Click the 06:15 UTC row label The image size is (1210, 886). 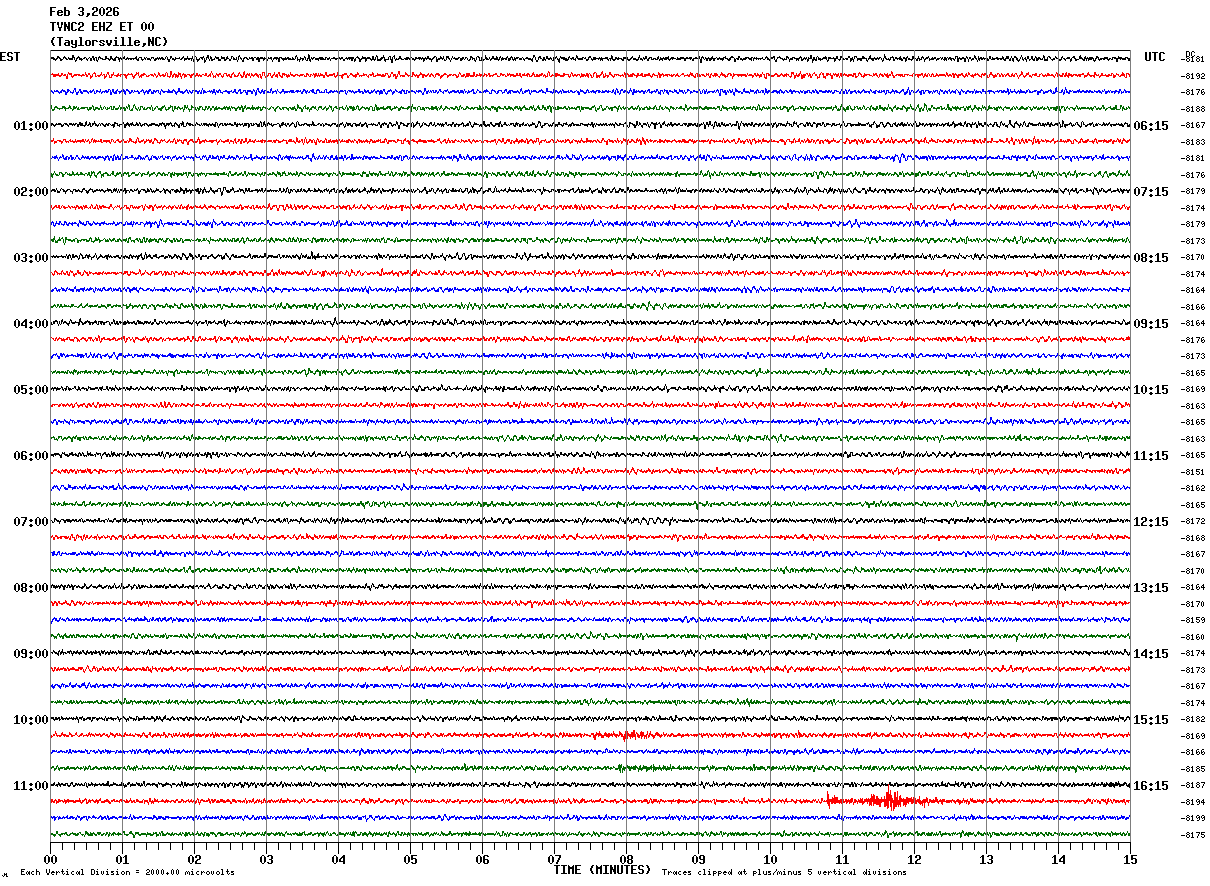tap(1151, 126)
